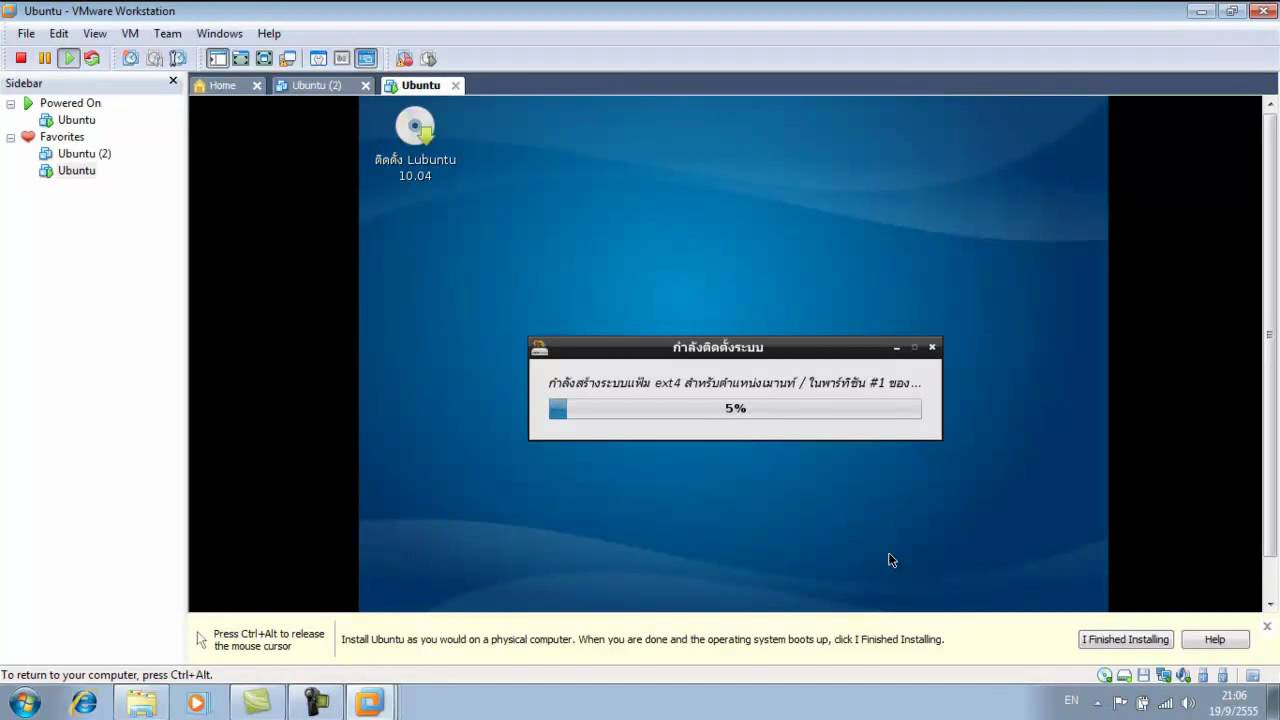Screen dimensions: 1280x720
Task: Click the Network adapter status bar icon
Action: 1164,676
